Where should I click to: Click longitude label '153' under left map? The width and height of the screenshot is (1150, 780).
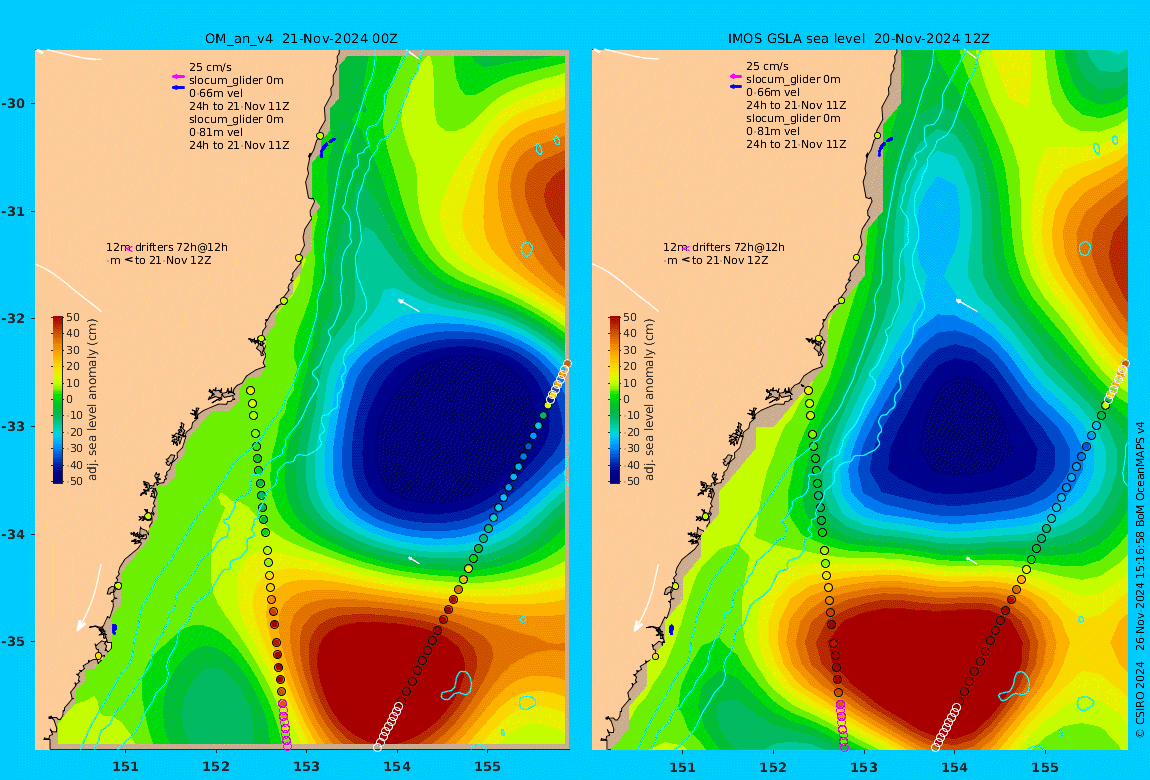pyautogui.click(x=307, y=767)
